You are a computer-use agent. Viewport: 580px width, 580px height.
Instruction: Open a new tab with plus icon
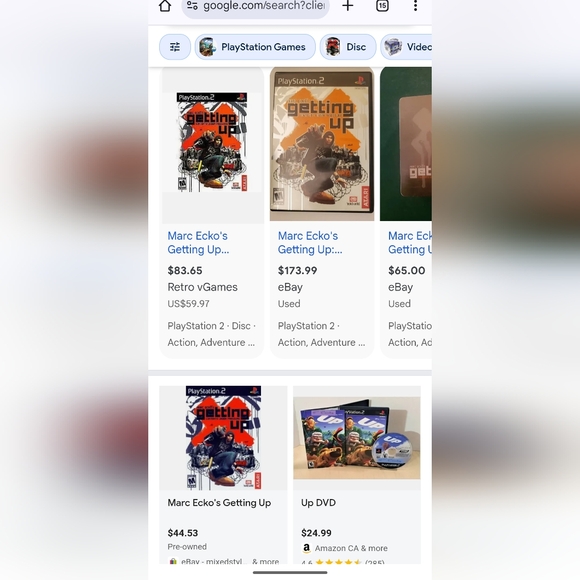(x=347, y=5)
